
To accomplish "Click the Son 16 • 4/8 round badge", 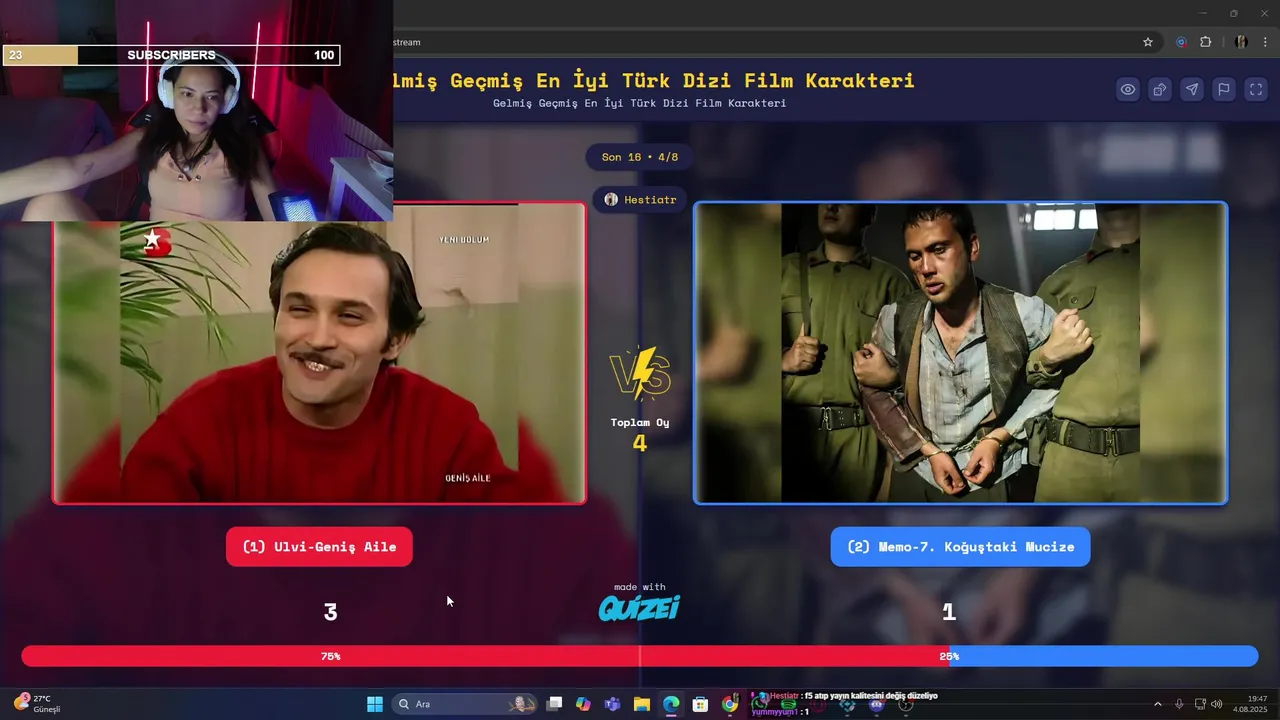I will coord(640,157).
